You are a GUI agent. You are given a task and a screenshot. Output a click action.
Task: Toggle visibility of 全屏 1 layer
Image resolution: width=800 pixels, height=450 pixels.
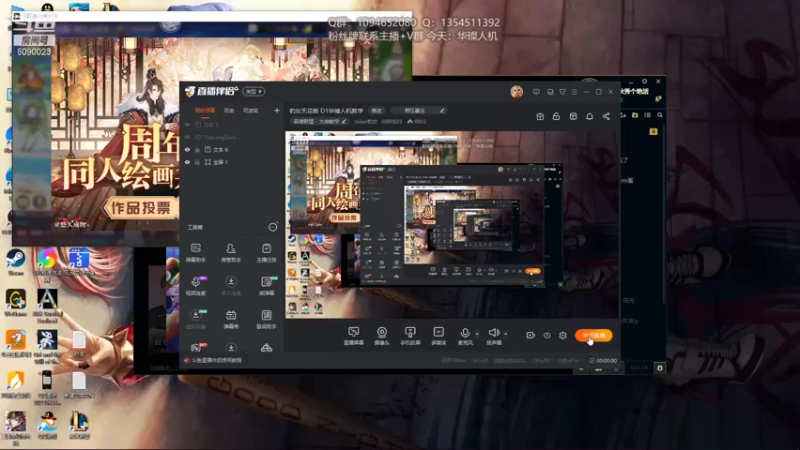click(187, 162)
